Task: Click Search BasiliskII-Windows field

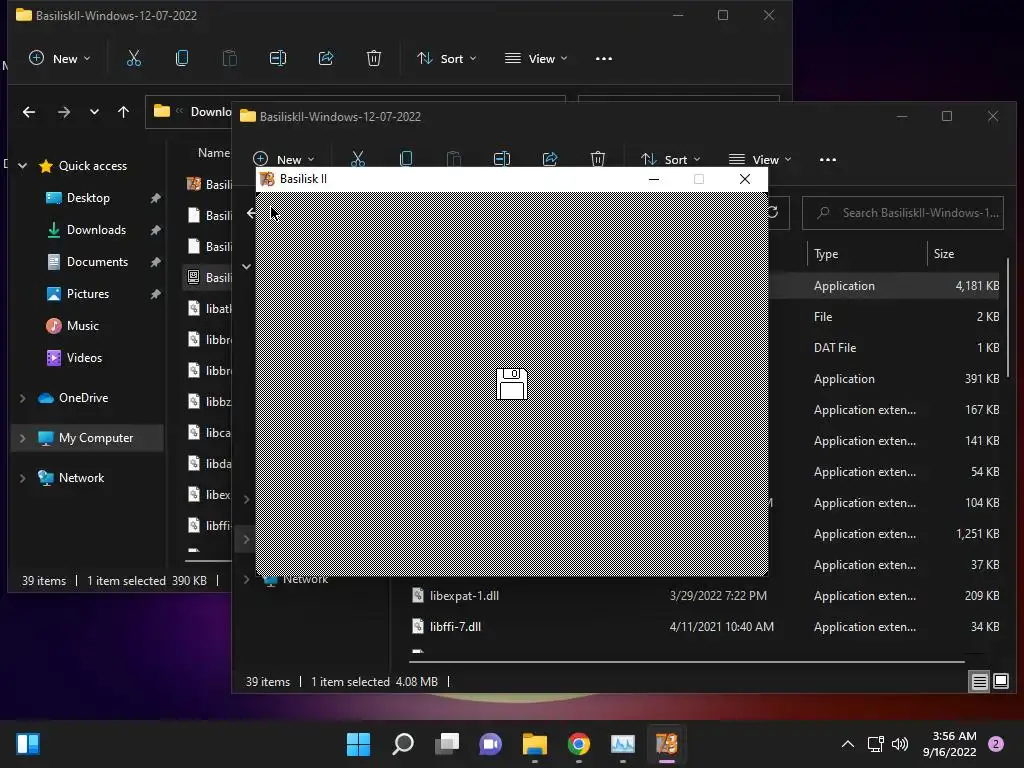Action: coord(903,213)
